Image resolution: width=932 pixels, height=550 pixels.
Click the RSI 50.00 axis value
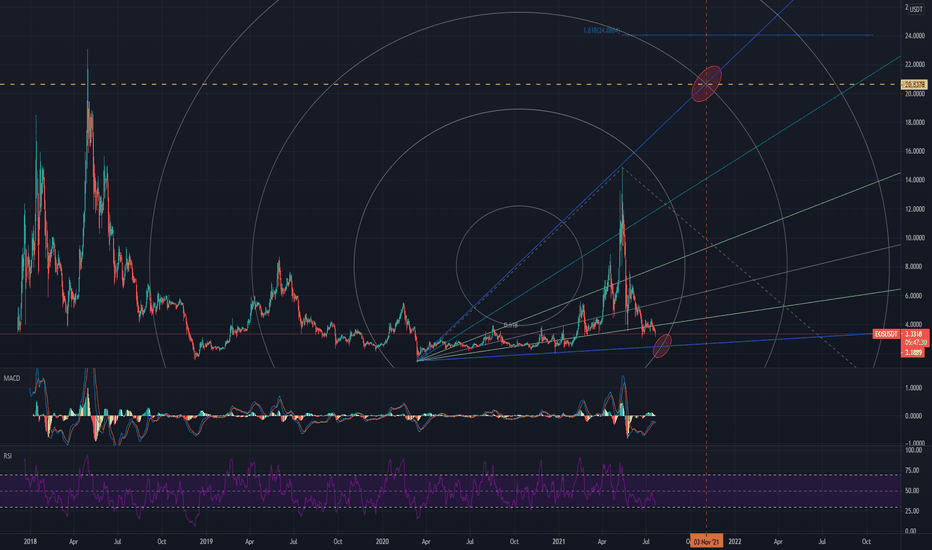(914, 491)
